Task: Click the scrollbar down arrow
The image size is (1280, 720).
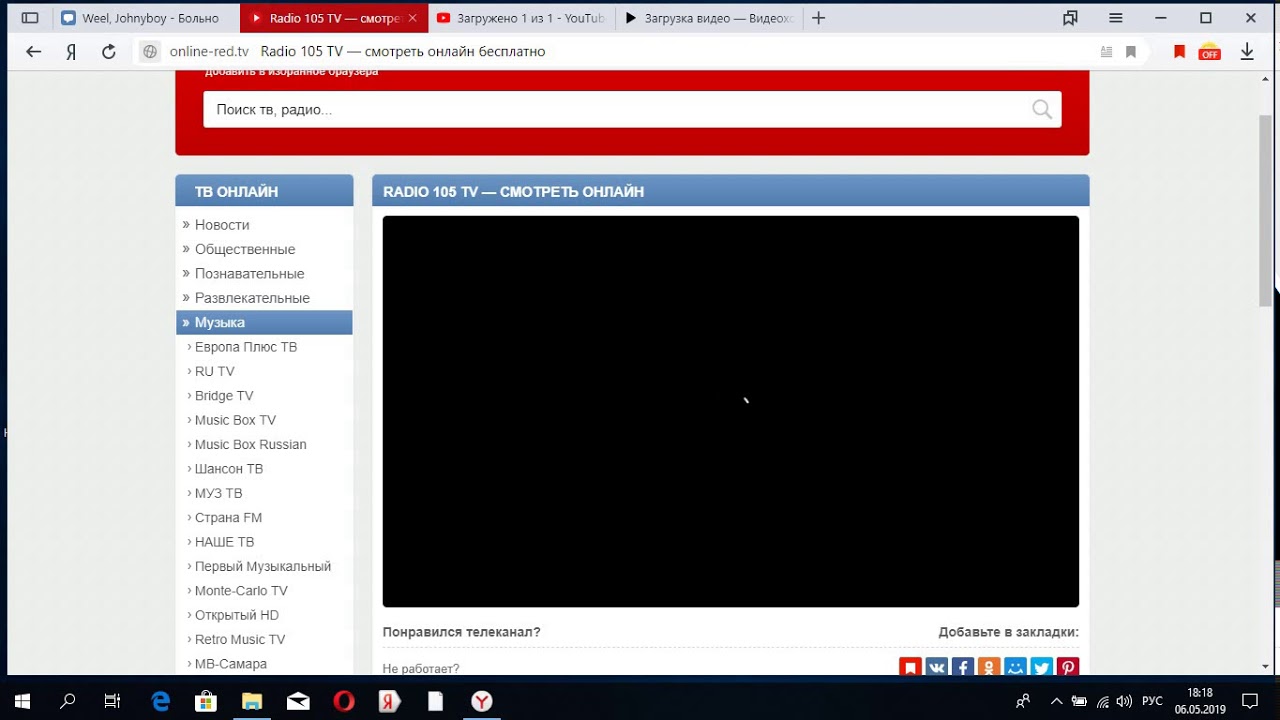Action: coord(1265,666)
